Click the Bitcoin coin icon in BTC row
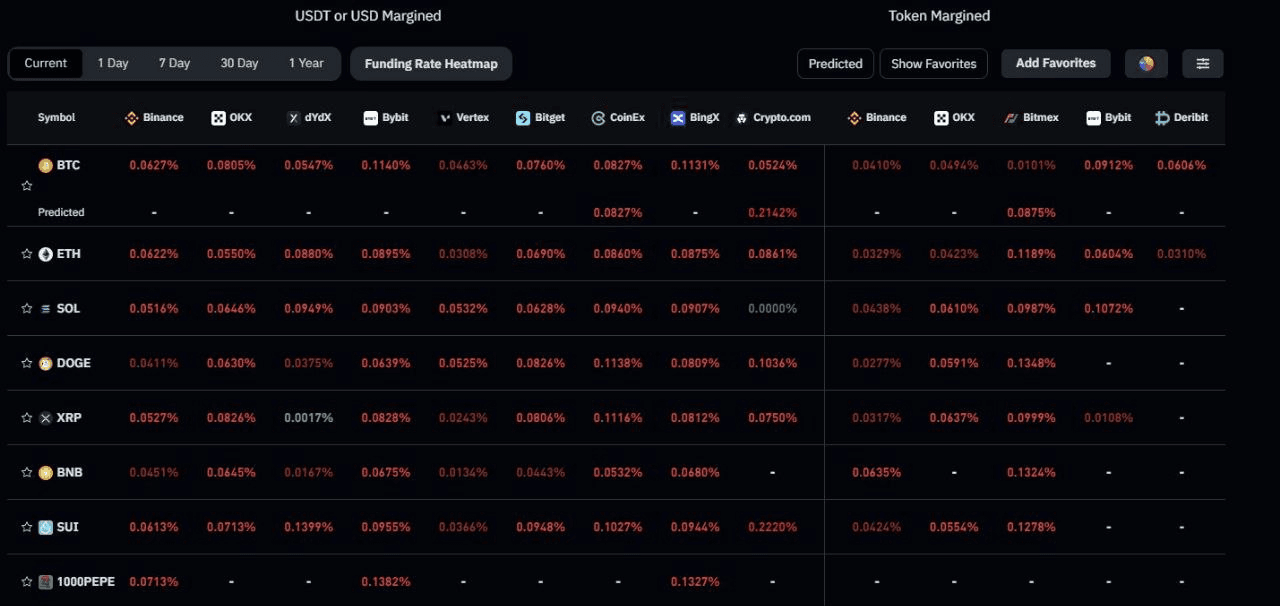1280x606 pixels. (45, 165)
